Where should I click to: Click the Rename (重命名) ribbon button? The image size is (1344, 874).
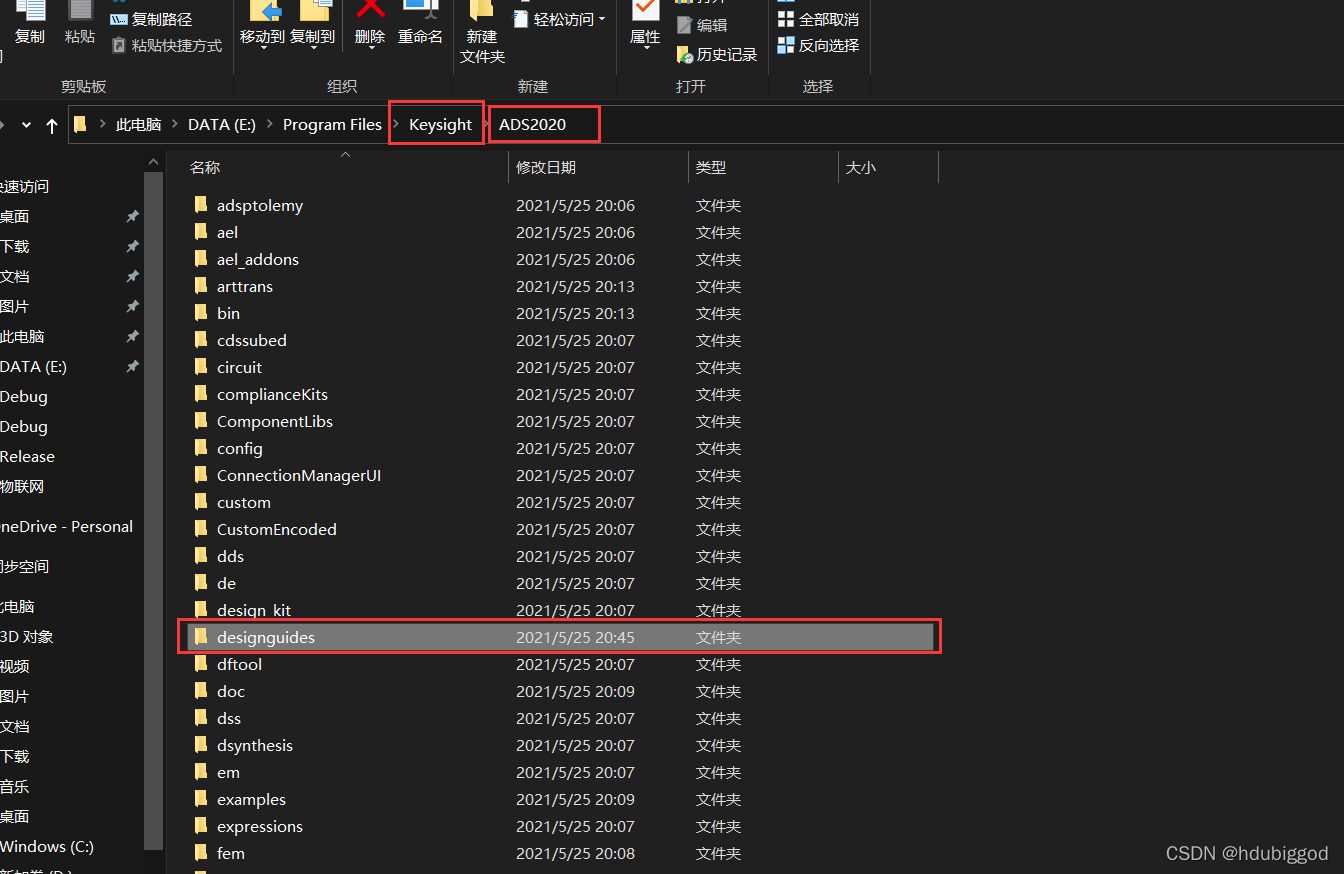420,24
